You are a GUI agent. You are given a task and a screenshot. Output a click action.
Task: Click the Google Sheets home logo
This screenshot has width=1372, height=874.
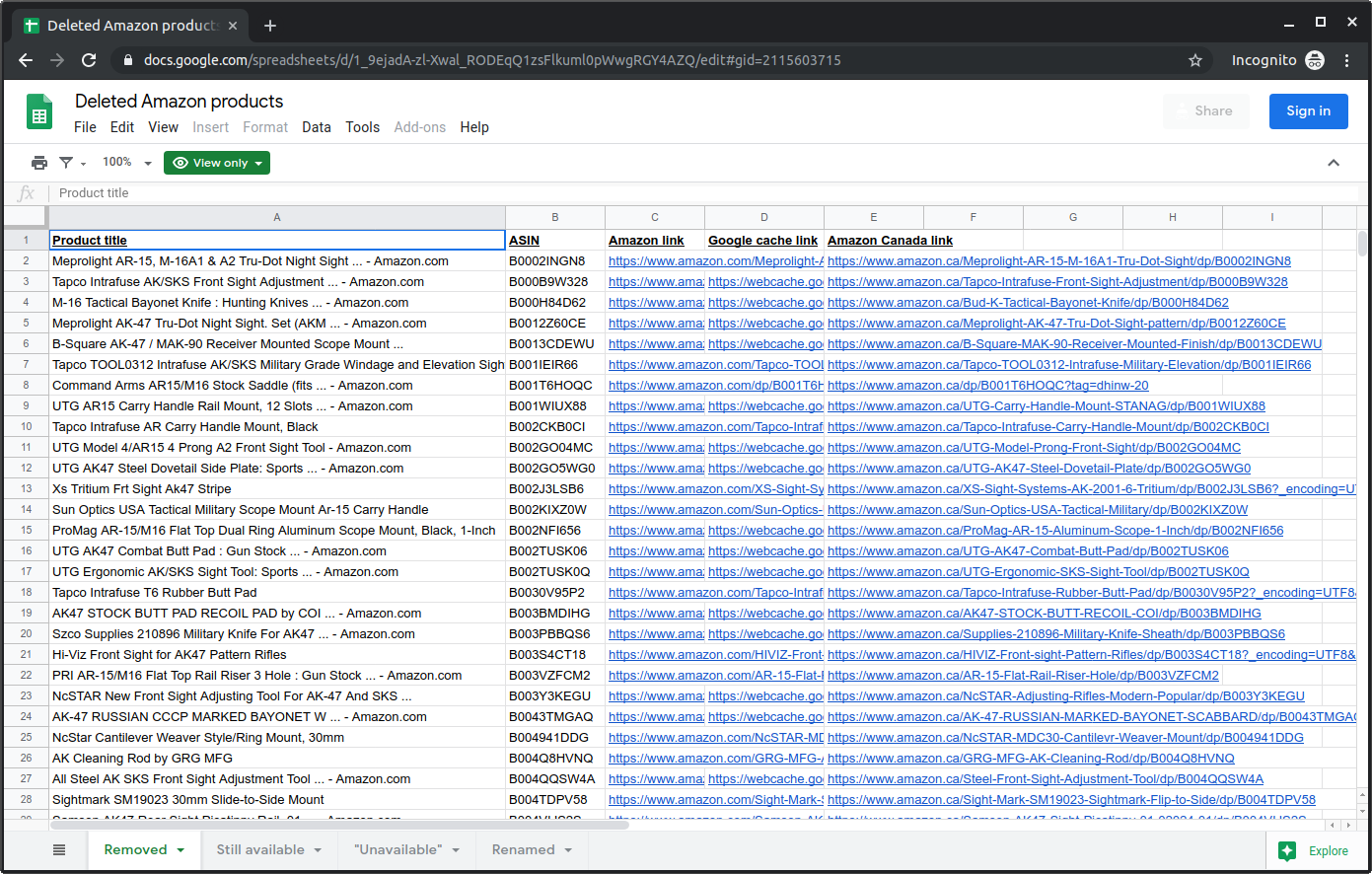pyautogui.click(x=39, y=112)
